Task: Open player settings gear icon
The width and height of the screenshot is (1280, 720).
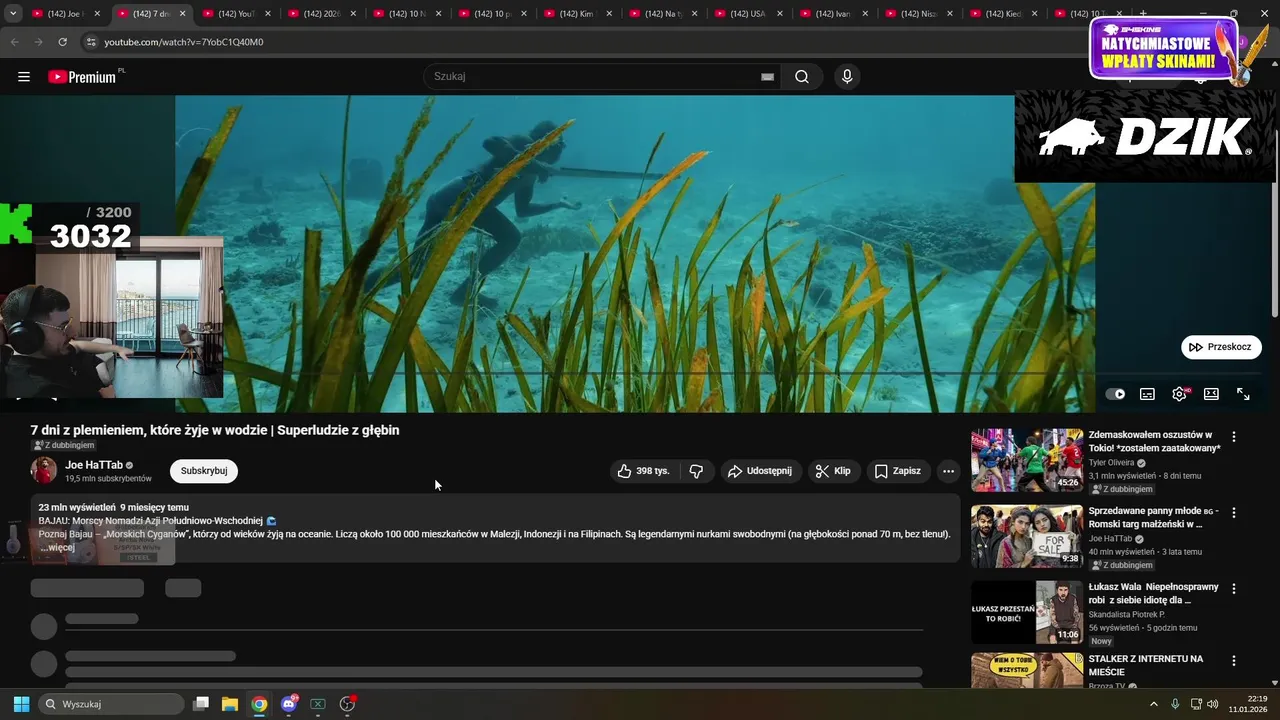Action: (1179, 394)
